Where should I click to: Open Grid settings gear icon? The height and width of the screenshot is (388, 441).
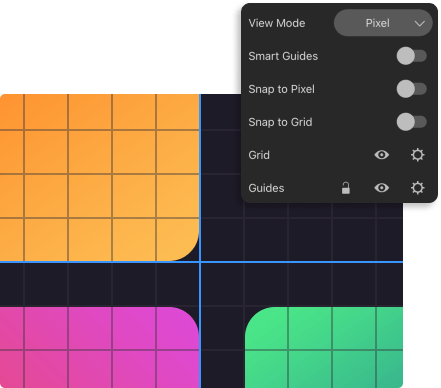[x=417, y=155]
